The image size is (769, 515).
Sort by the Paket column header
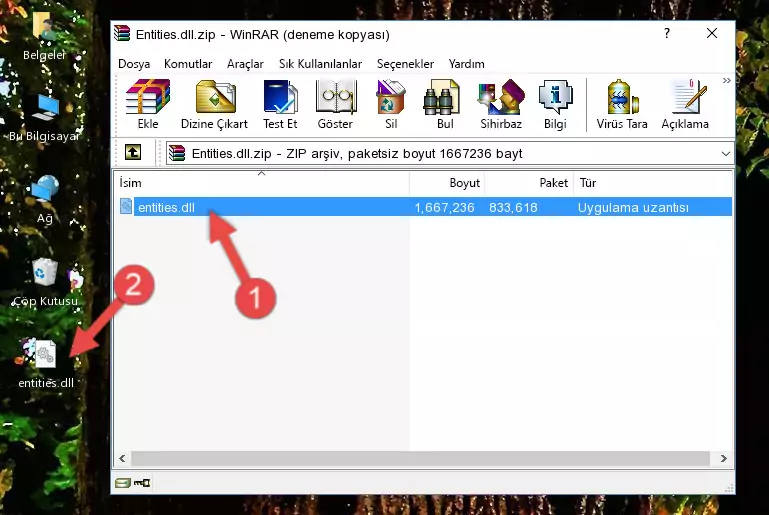tap(529, 183)
